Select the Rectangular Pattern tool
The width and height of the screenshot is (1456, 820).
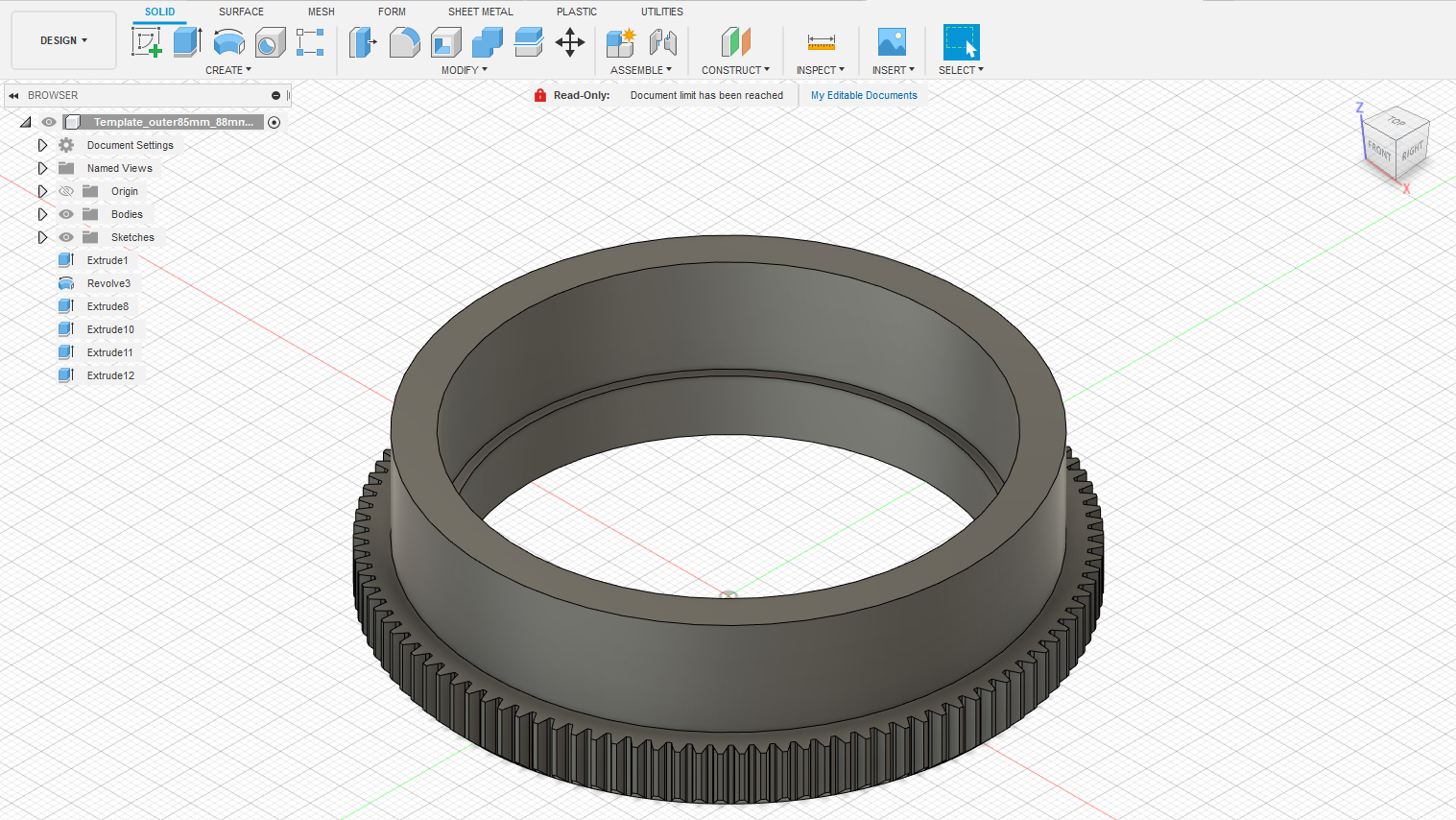click(x=310, y=42)
